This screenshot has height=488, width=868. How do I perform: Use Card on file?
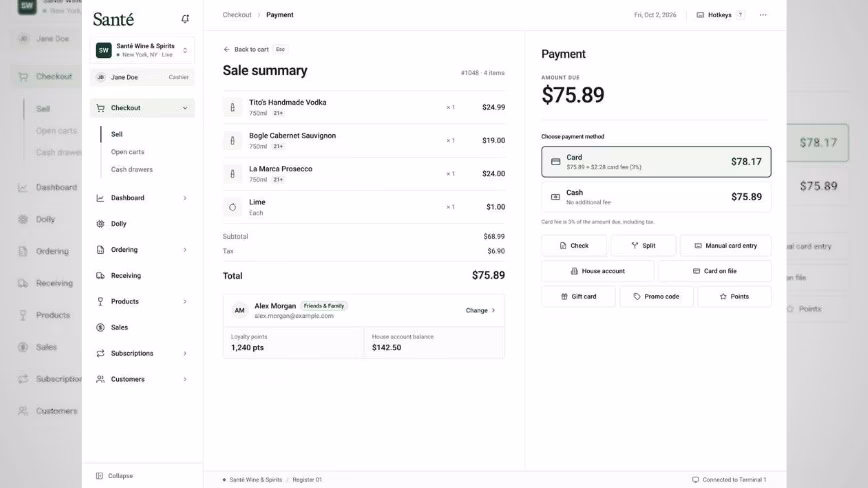coord(715,271)
